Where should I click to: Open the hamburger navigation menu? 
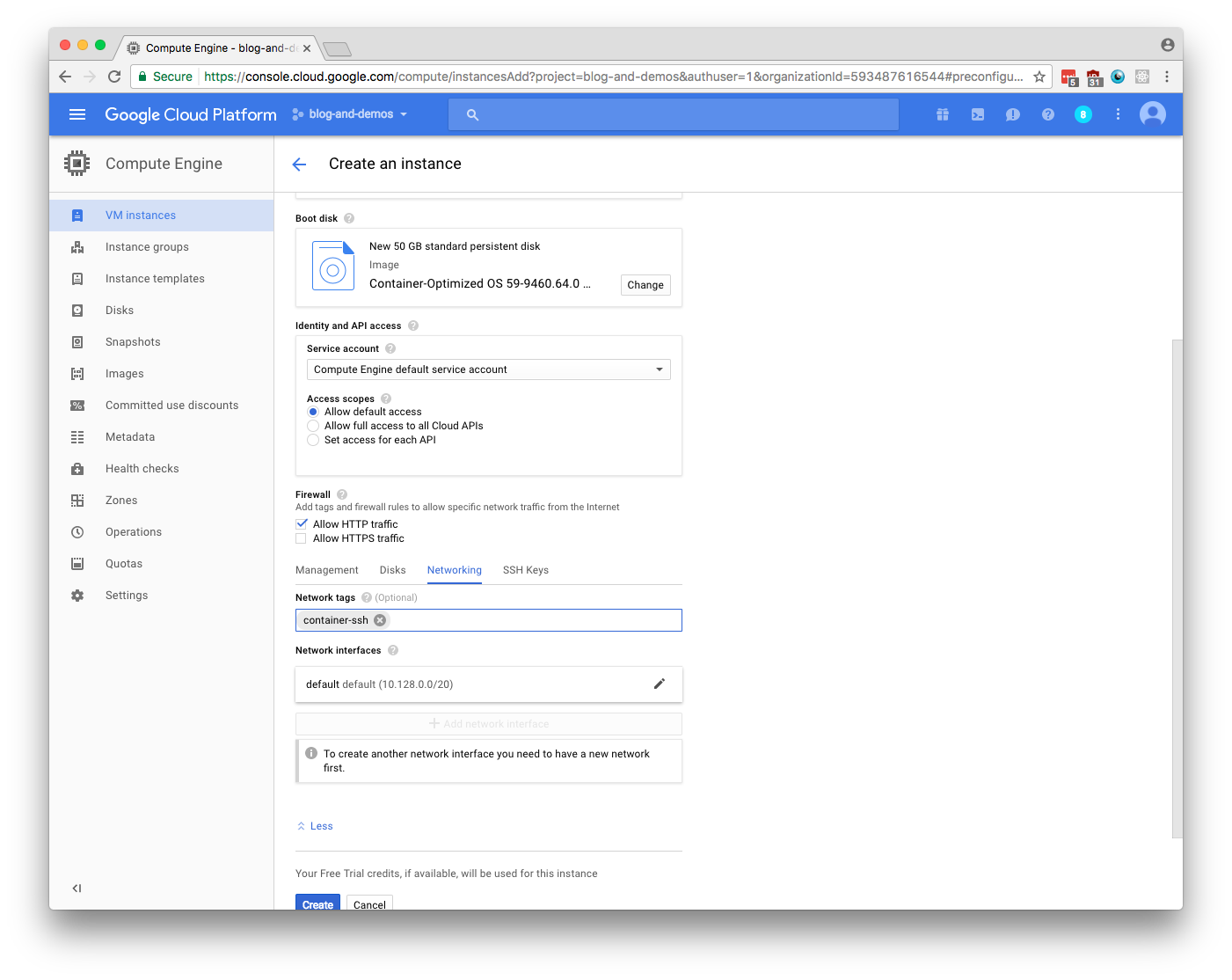(77, 114)
